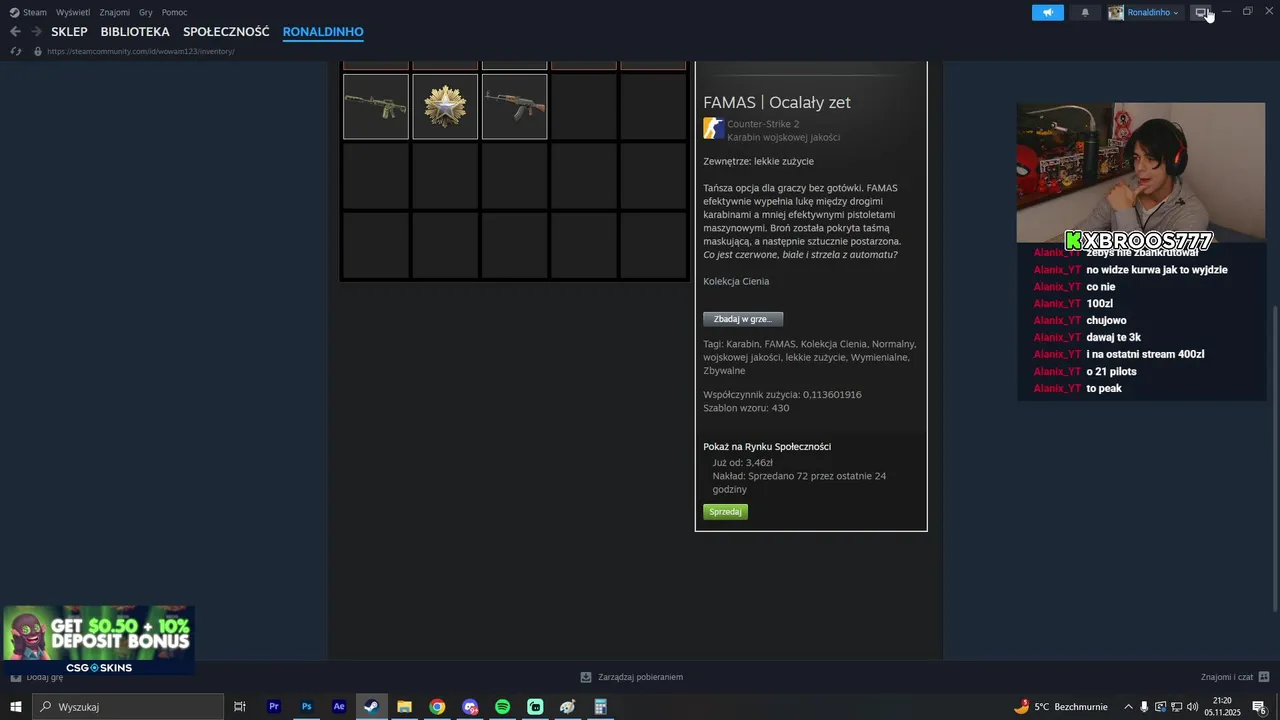Viewport: 1280px width, 720px height.
Task: Click the green Sprzedaj button
Action: (725, 512)
